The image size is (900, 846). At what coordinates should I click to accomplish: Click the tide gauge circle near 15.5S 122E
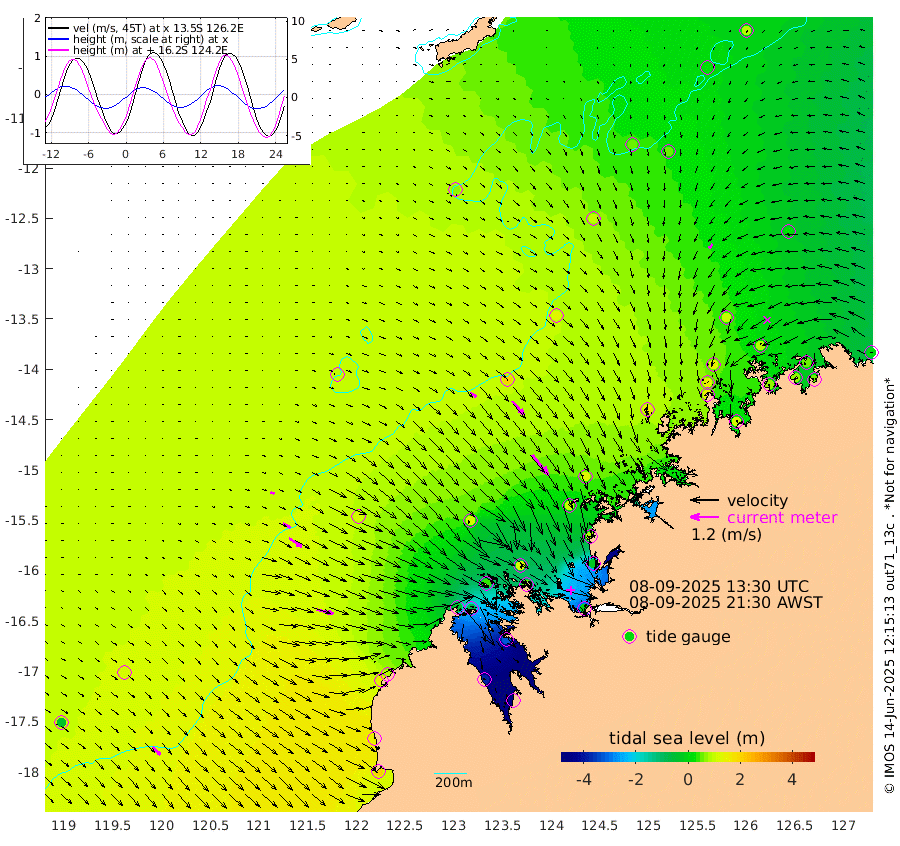(359, 517)
